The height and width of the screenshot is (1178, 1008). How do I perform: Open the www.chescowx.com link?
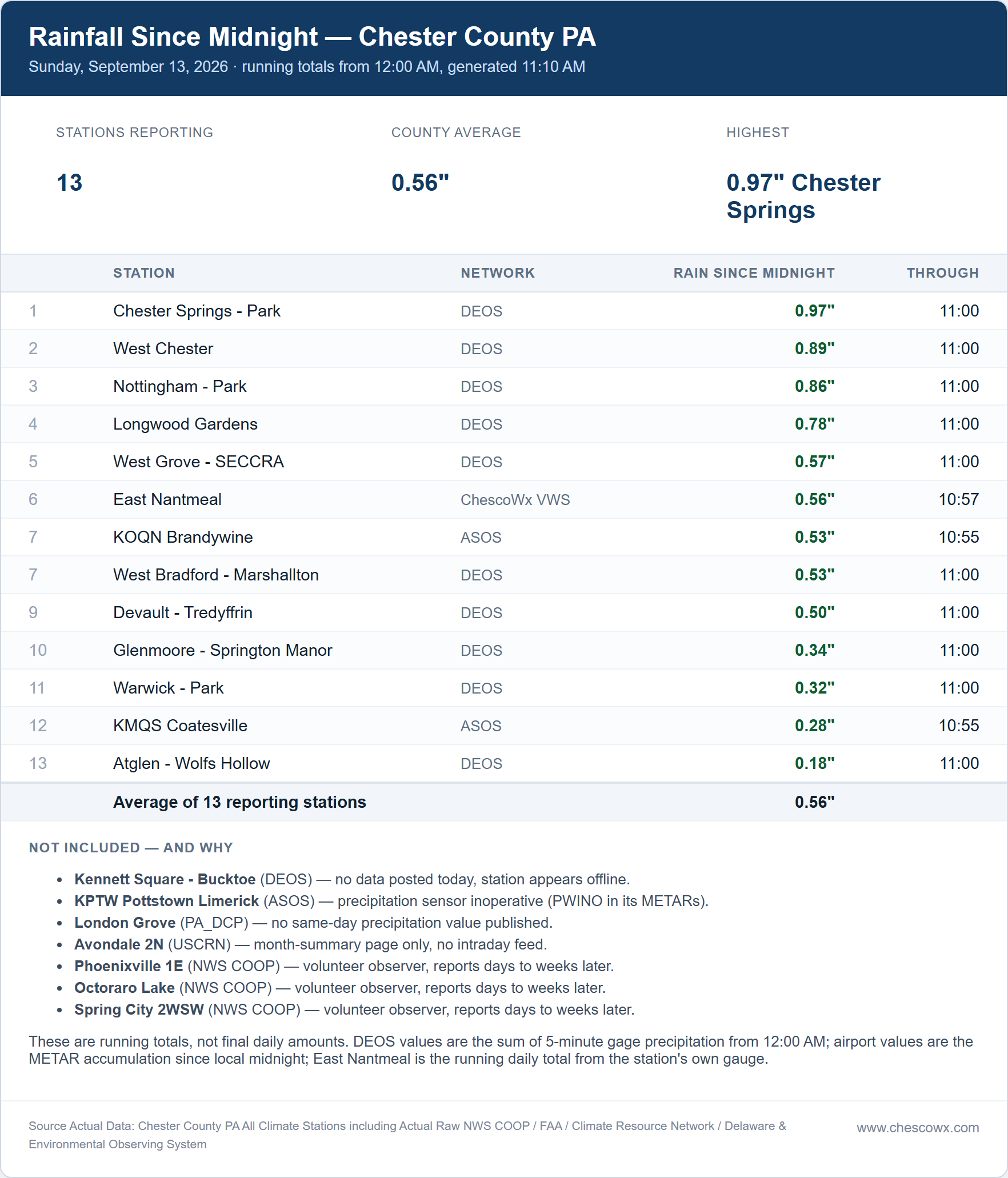[917, 1128]
